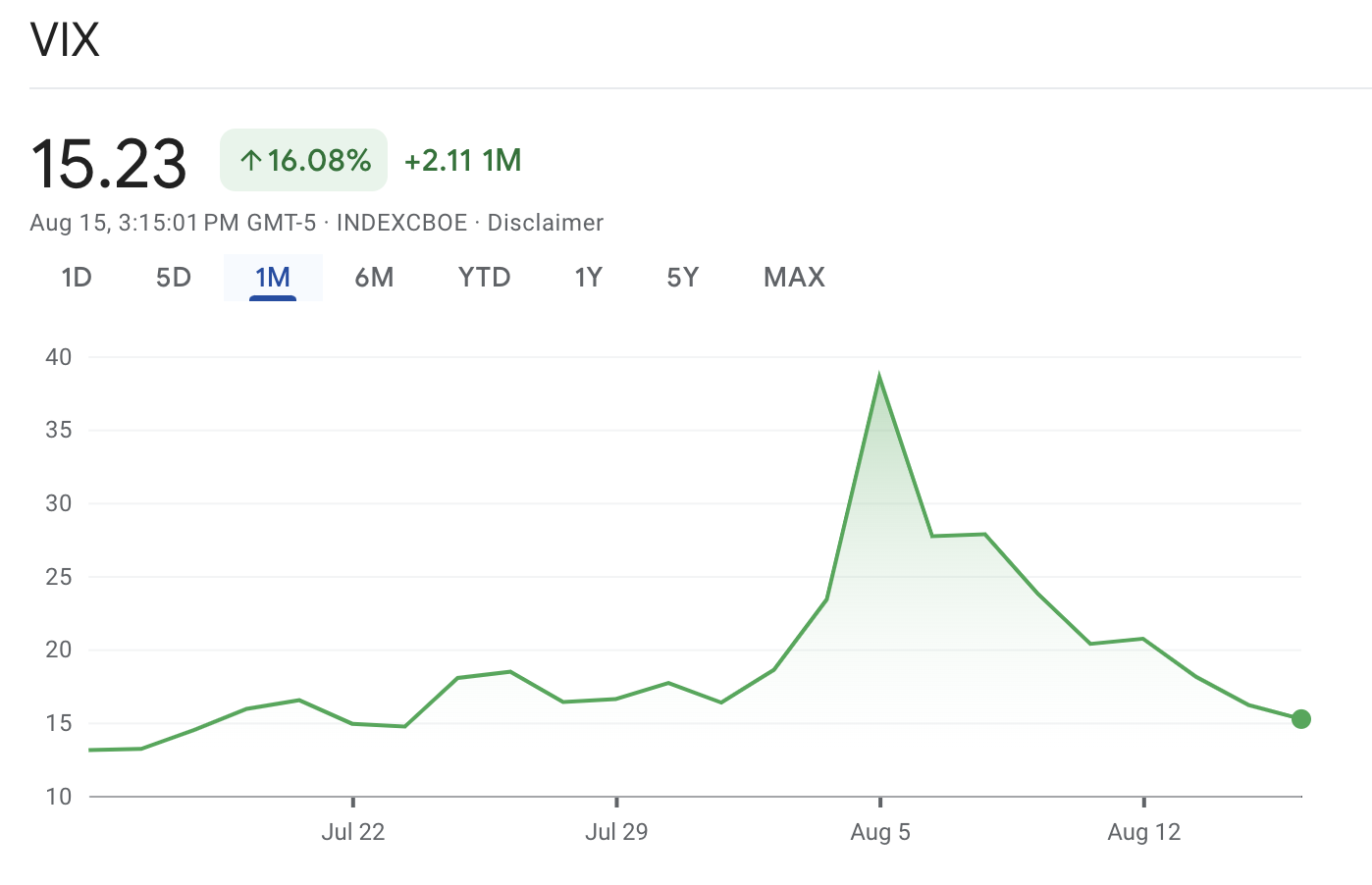Click the VIX title heading
This screenshot has width=1372, height=885.
65,40
